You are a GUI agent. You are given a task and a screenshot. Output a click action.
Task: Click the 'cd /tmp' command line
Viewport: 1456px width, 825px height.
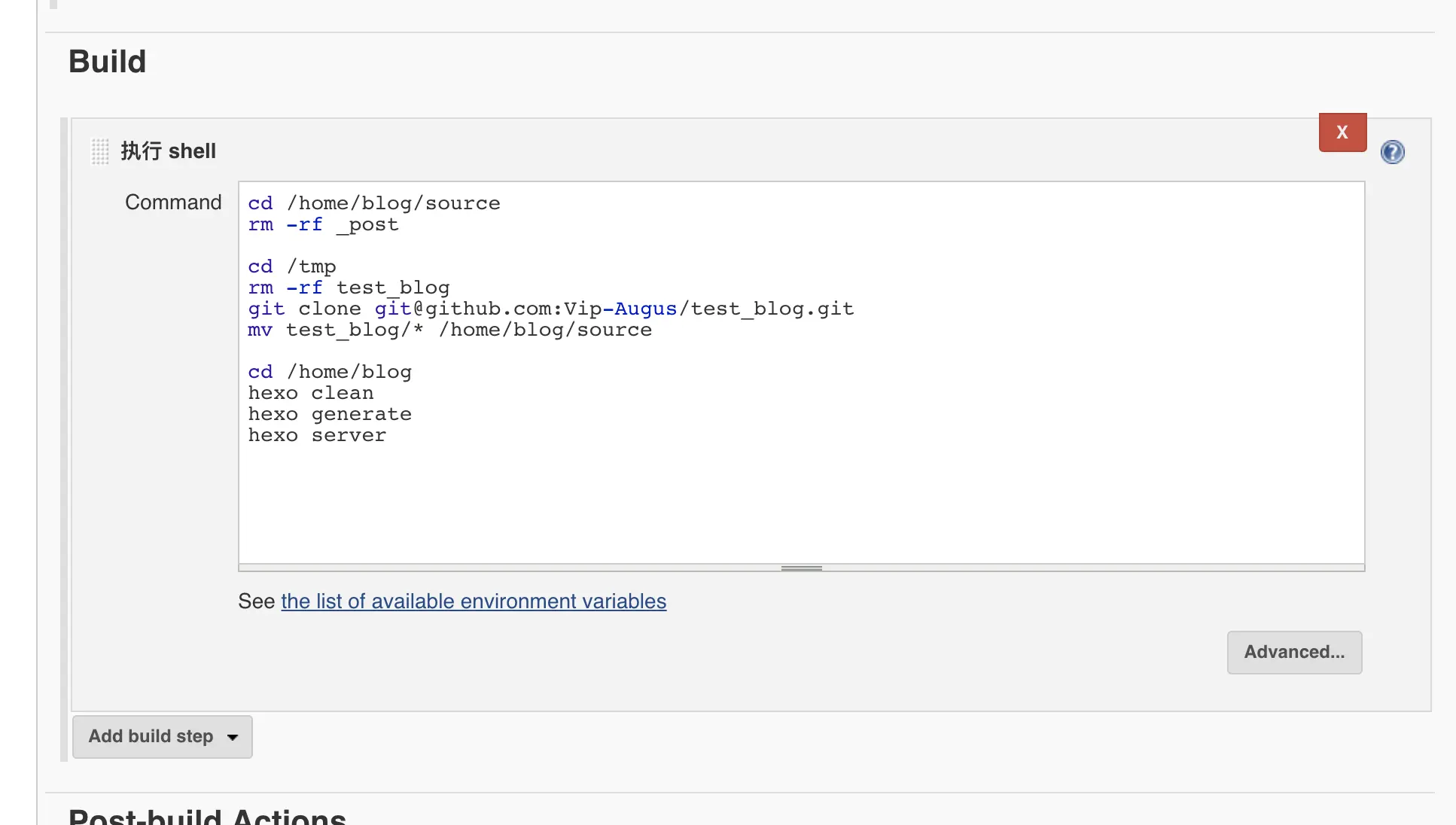pos(292,266)
